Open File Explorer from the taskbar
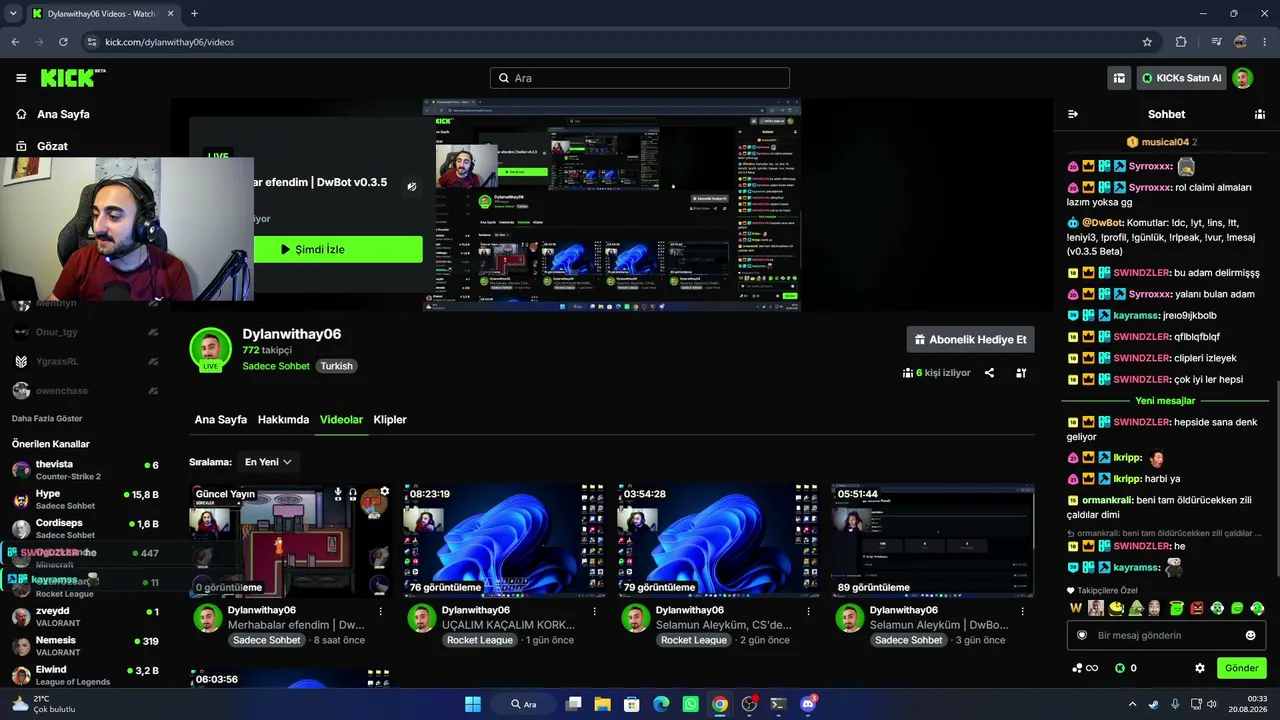The image size is (1280, 720). [x=602, y=704]
